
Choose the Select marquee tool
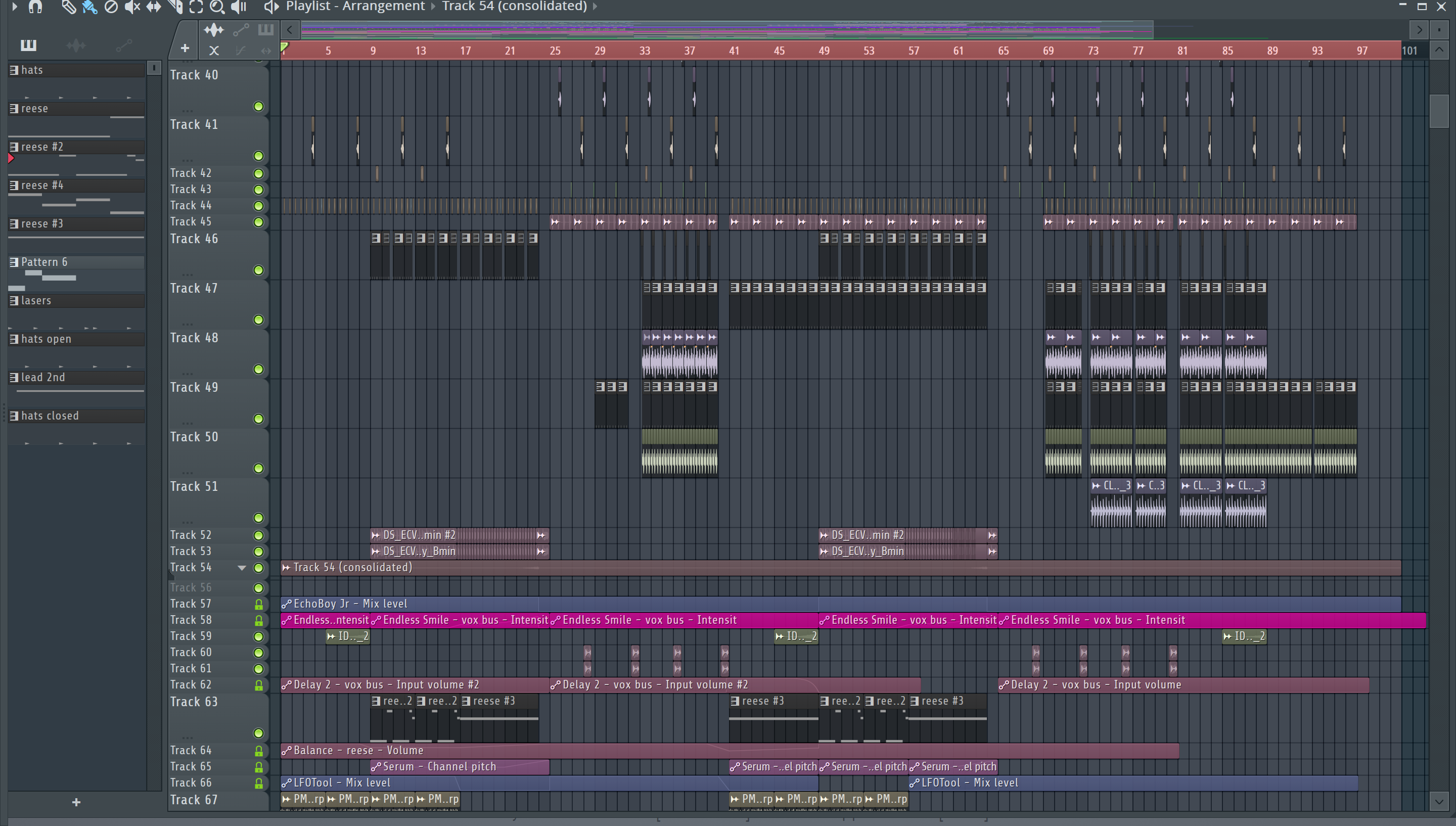click(196, 7)
